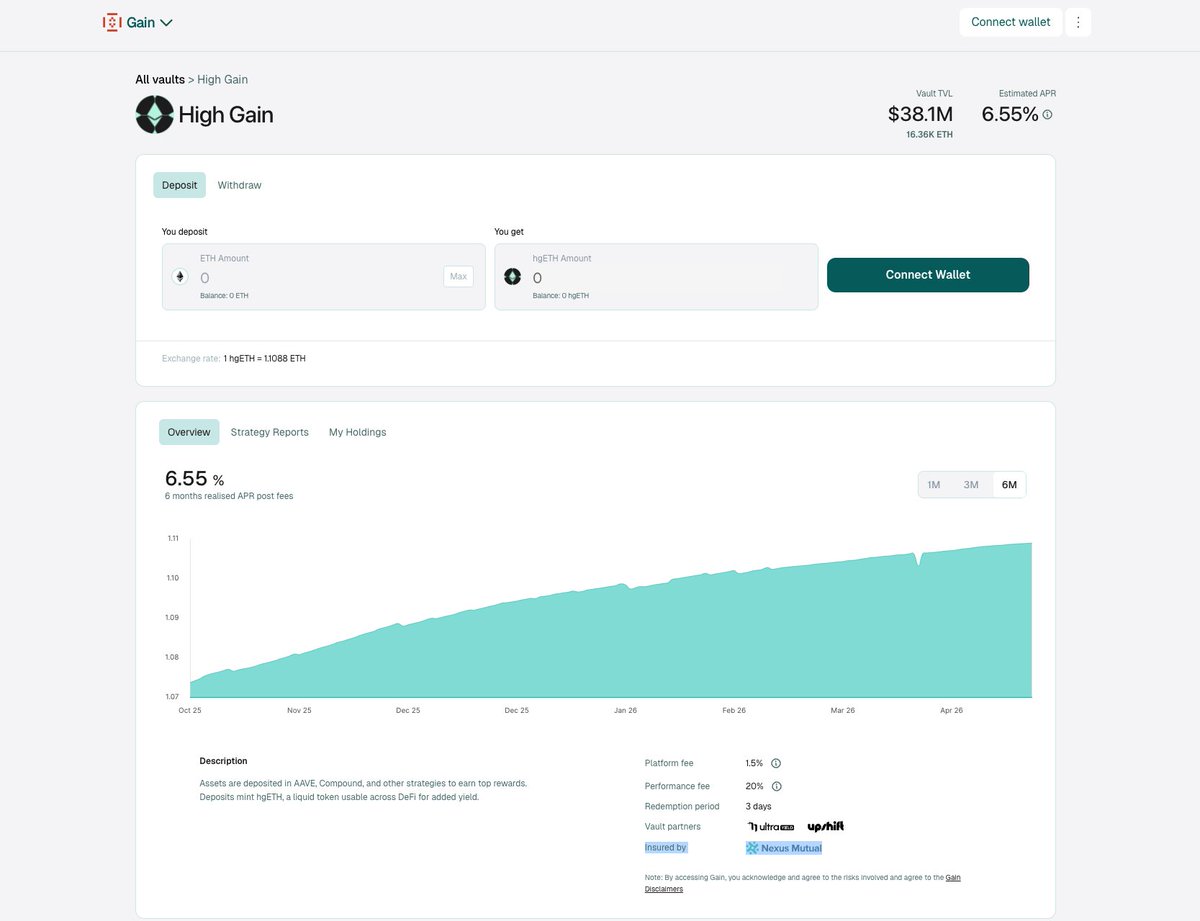
Task: Switch chart range to 3M
Action: 971,485
